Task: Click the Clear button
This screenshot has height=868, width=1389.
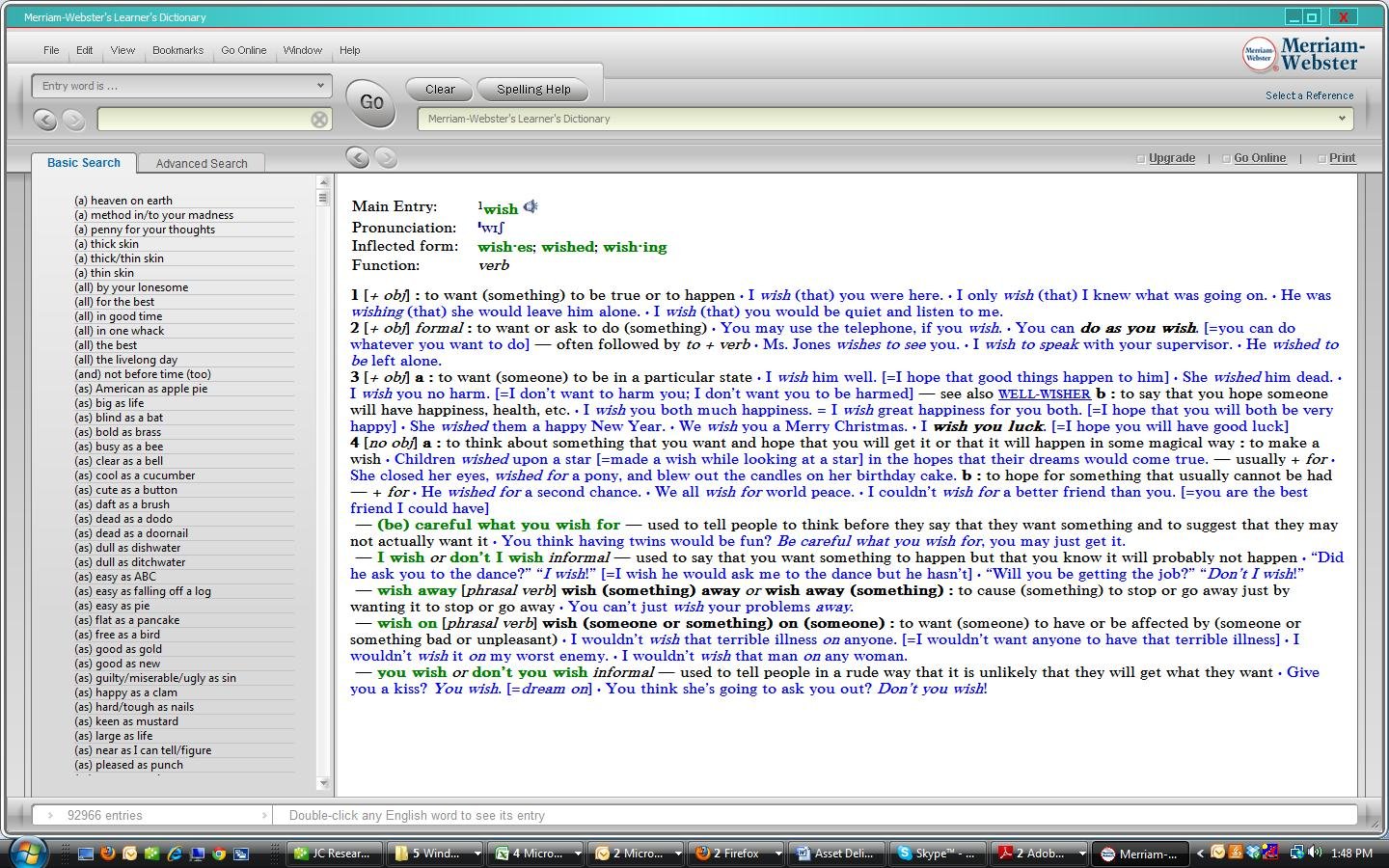Action: (440, 89)
